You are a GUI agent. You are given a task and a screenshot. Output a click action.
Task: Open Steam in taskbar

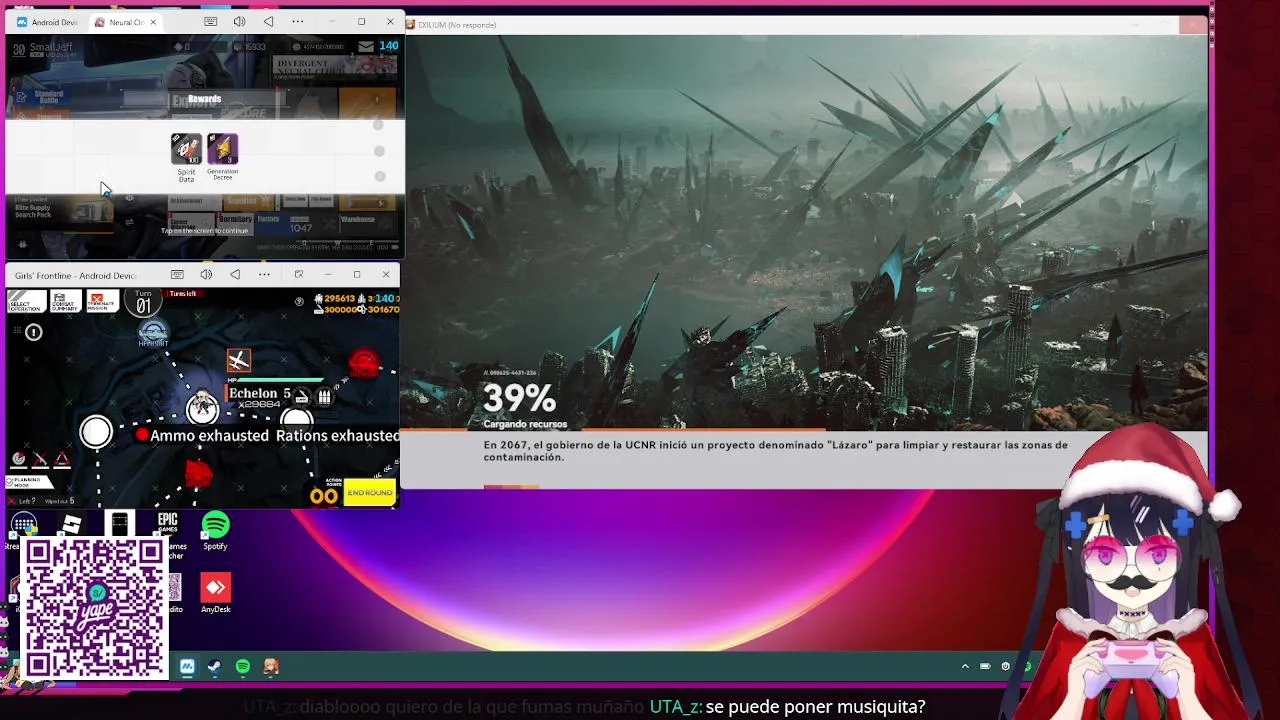214,666
